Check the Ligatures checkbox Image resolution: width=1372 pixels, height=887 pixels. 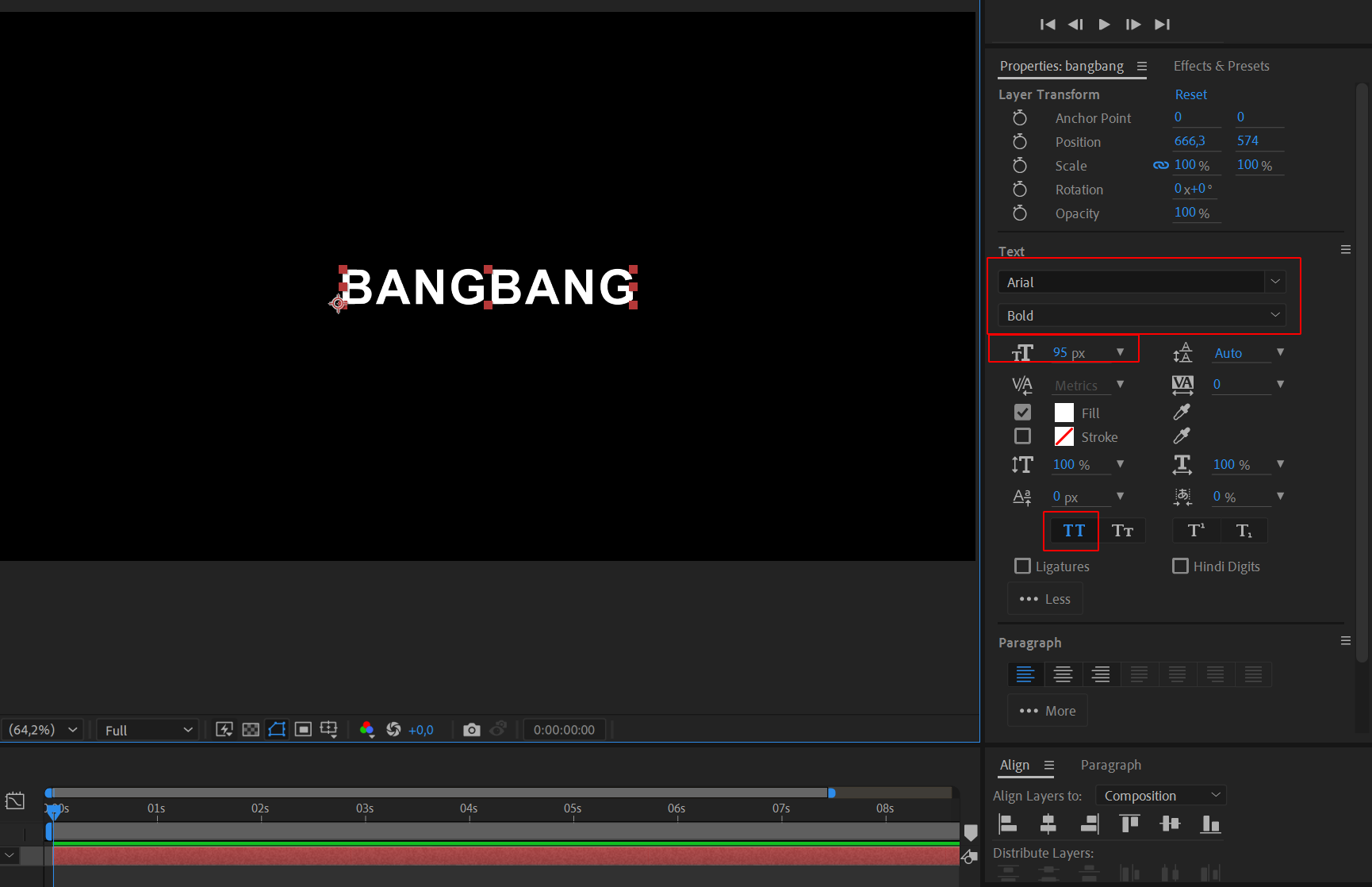1023,566
